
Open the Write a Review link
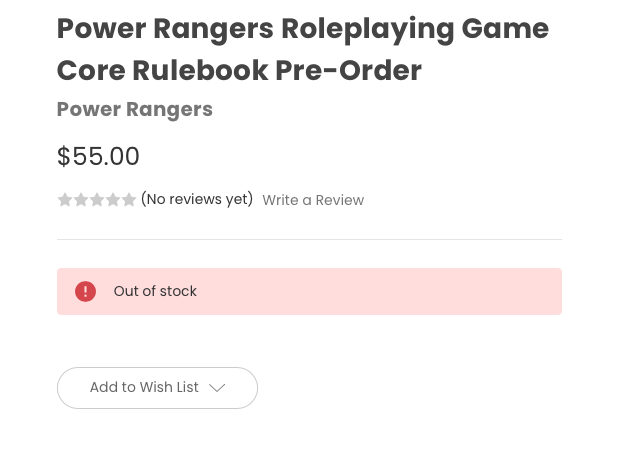tap(313, 200)
